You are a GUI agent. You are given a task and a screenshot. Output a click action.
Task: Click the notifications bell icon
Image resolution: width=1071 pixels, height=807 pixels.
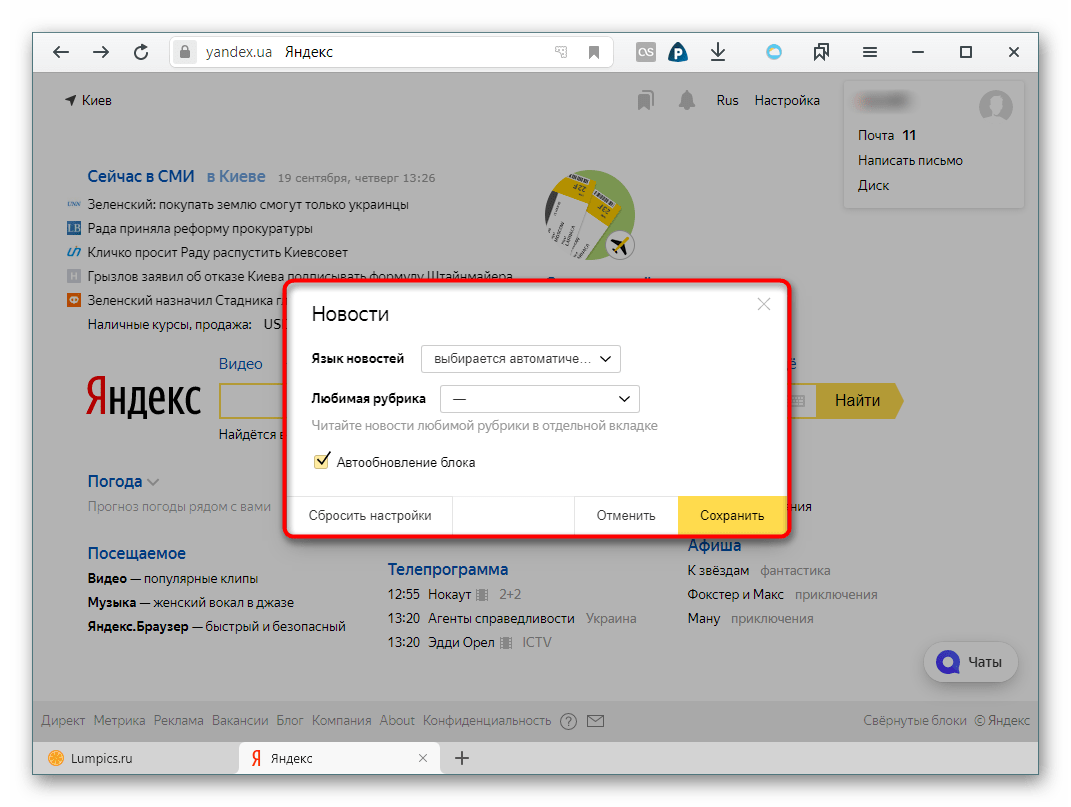tap(686, 100)
